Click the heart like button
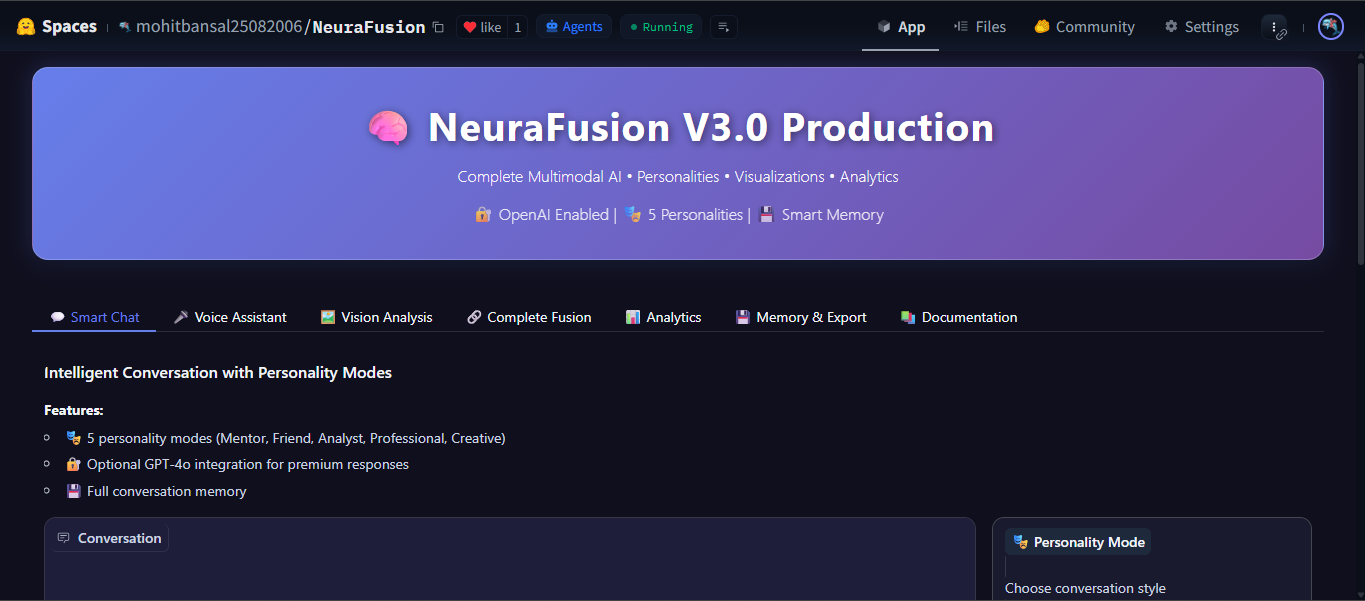This screenshot has height=601, width=1365. (482, 27)
